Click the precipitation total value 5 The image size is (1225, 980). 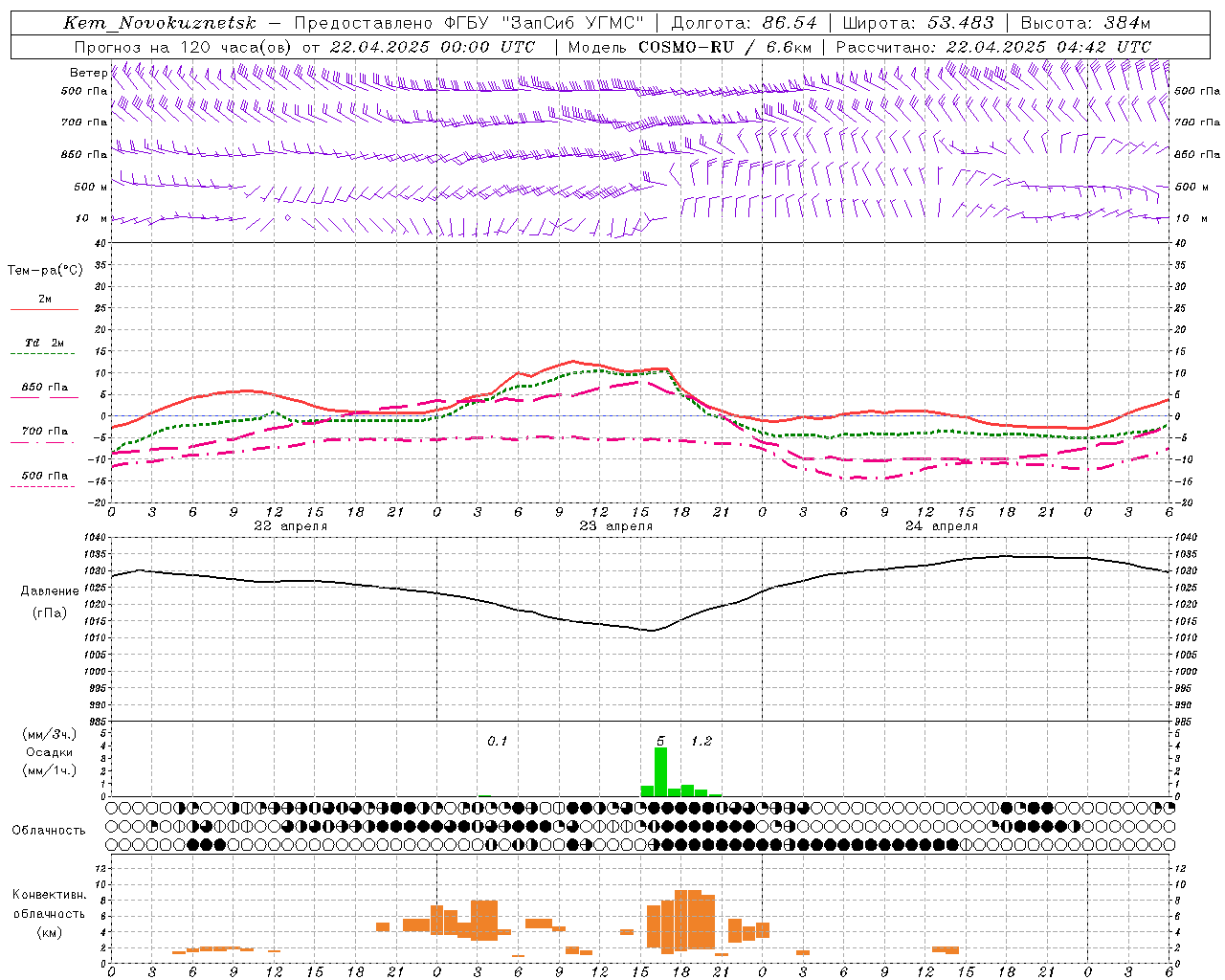coord(660,741)
